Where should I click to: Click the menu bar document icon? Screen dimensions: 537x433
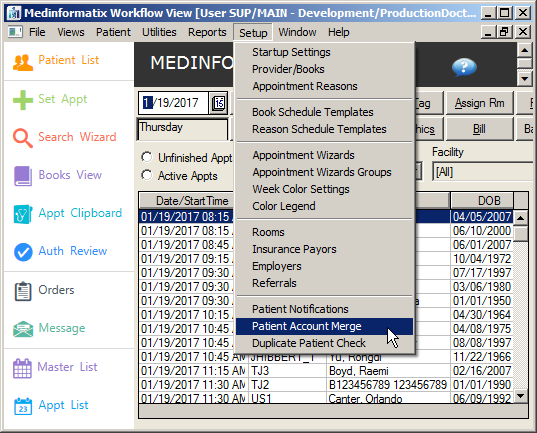pyautogui.click(x=15, y=32)
